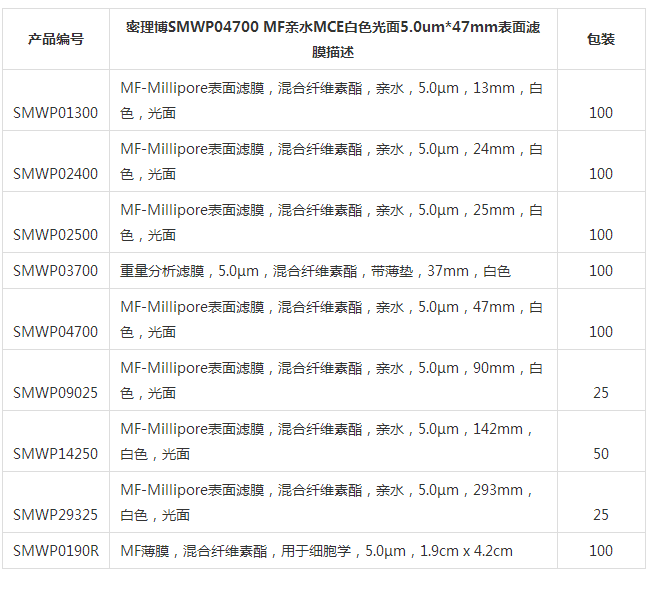Click package quantity 100 for SMWP02500

pos(601,235)
